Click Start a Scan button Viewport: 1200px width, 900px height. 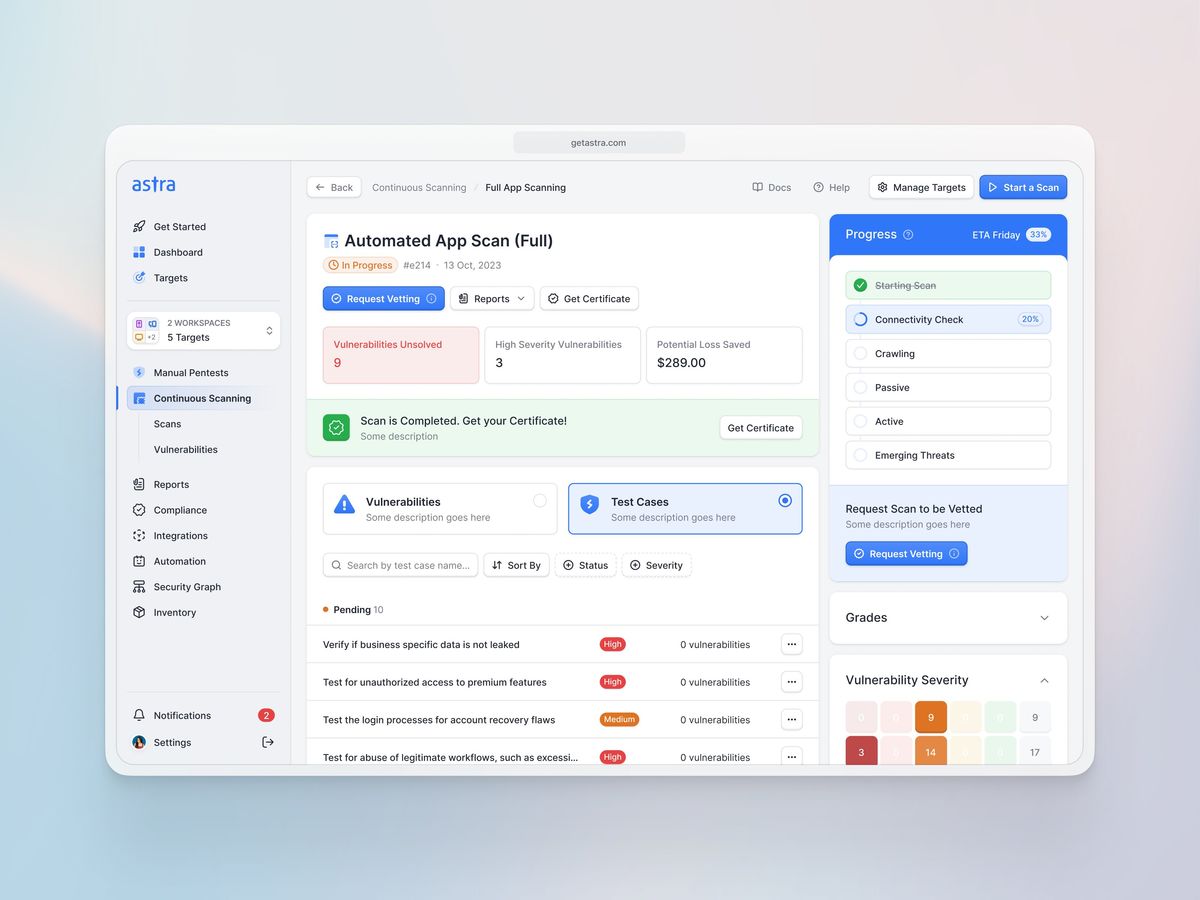pyautogui.click(x=1023, y=187)
